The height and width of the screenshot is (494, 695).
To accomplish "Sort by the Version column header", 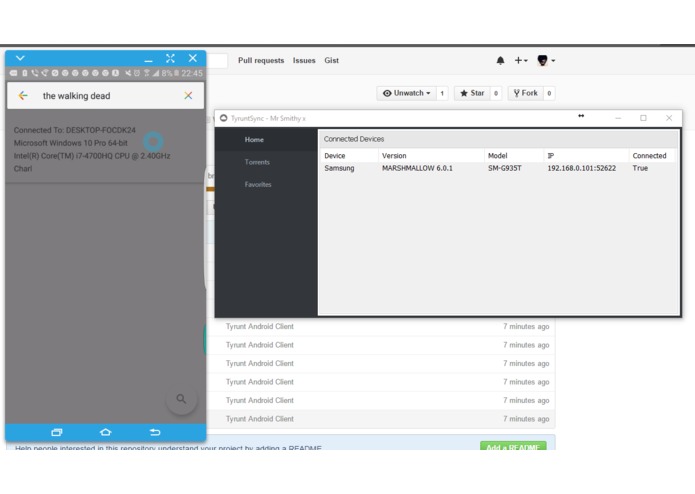I will click(x=431, y=156).
